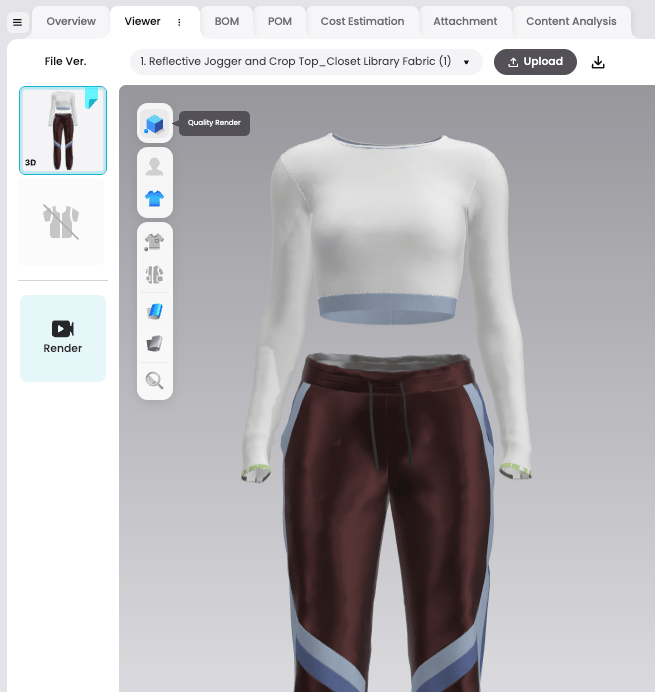Toggle the avatar visibility icon
Image resolution: width=655 pixels, height=692 pixels.
(x=154, y=167)
